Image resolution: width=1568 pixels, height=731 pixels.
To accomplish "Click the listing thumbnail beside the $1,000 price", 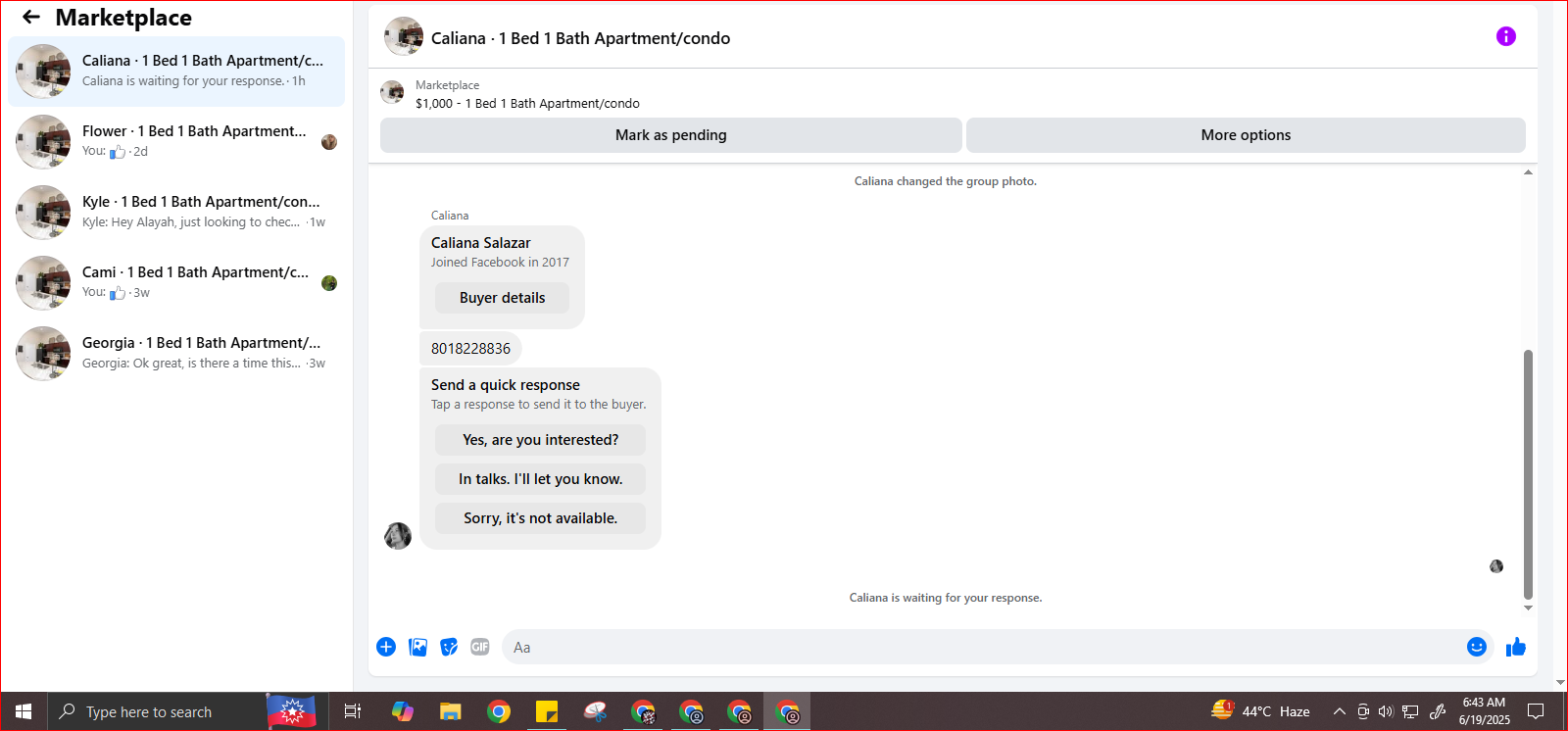I will pyautogui.click(x=392, y=92).
